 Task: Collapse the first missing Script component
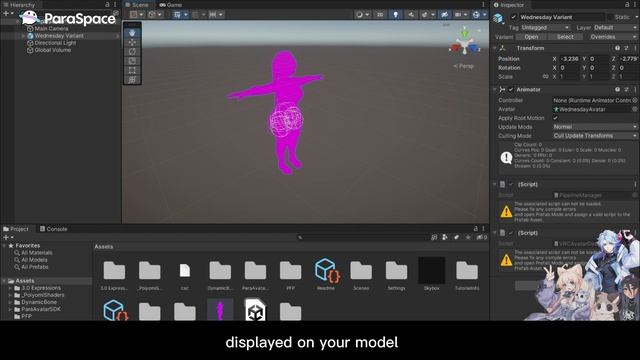(495, 184)
